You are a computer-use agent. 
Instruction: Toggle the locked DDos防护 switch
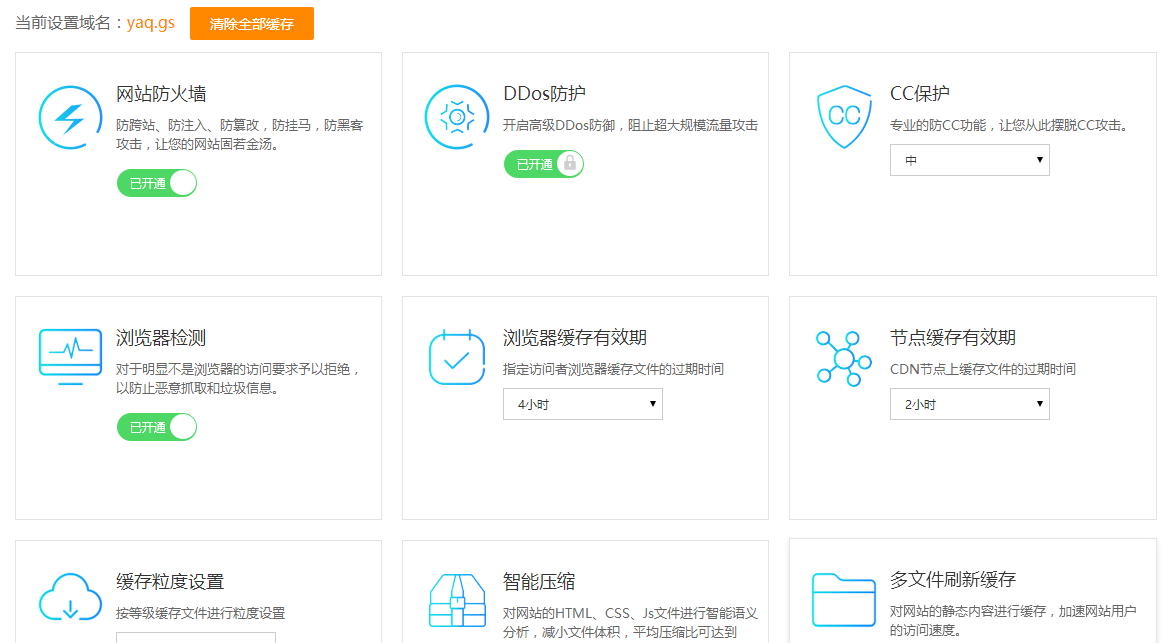coord(543,164)
